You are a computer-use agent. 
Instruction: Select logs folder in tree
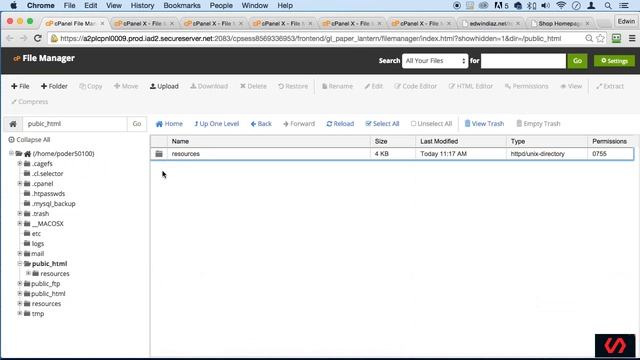click(x=38, y=244)
